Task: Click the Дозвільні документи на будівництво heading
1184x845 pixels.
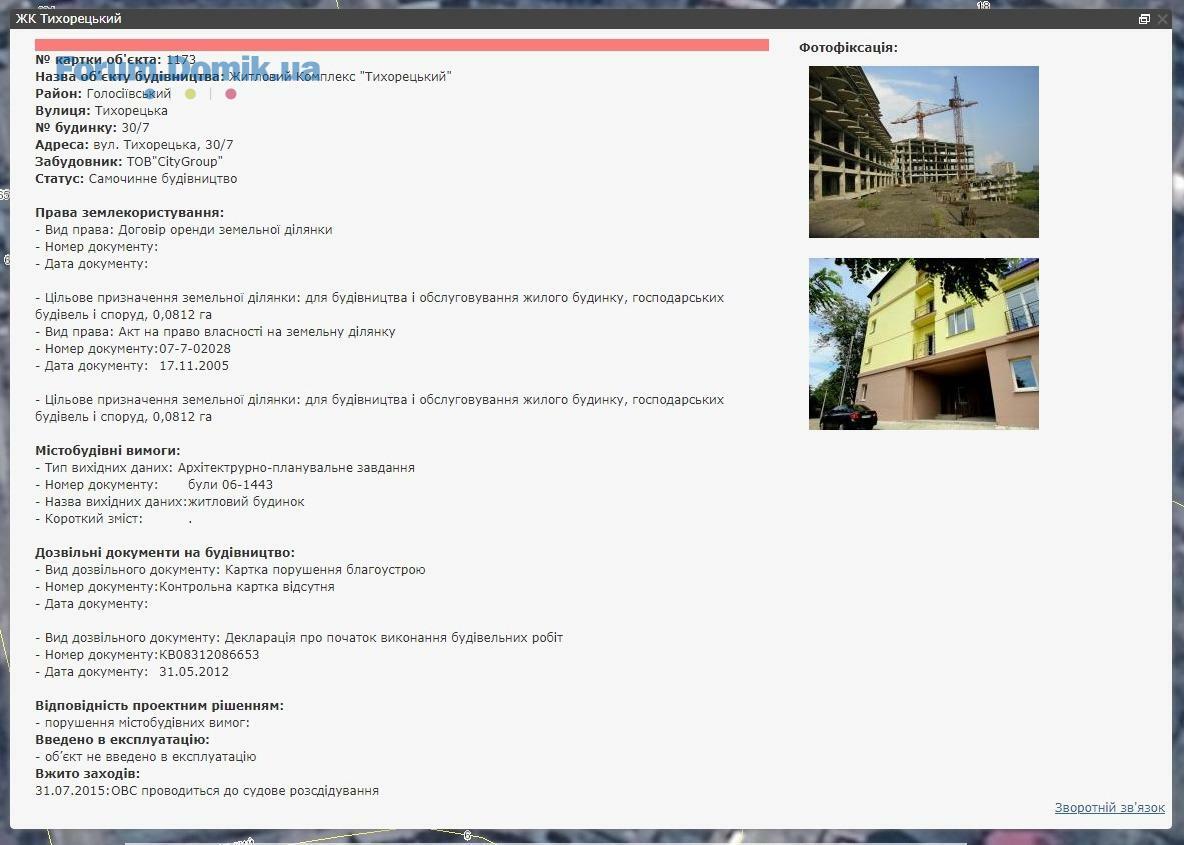Action: pyautogui.click(x=165, y=553)
